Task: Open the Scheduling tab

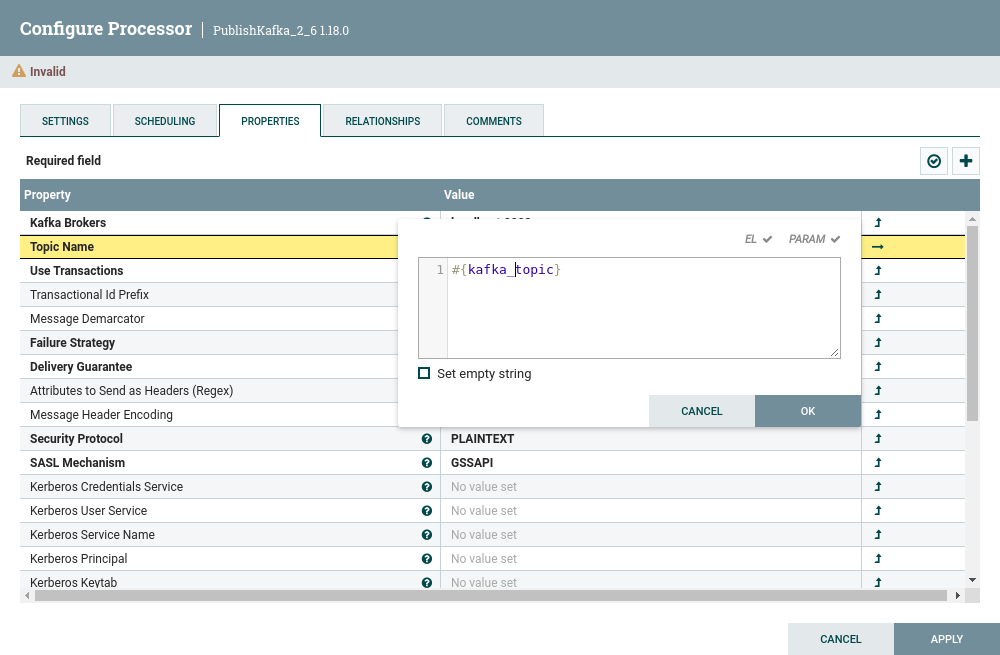Action: click(165, 121)
